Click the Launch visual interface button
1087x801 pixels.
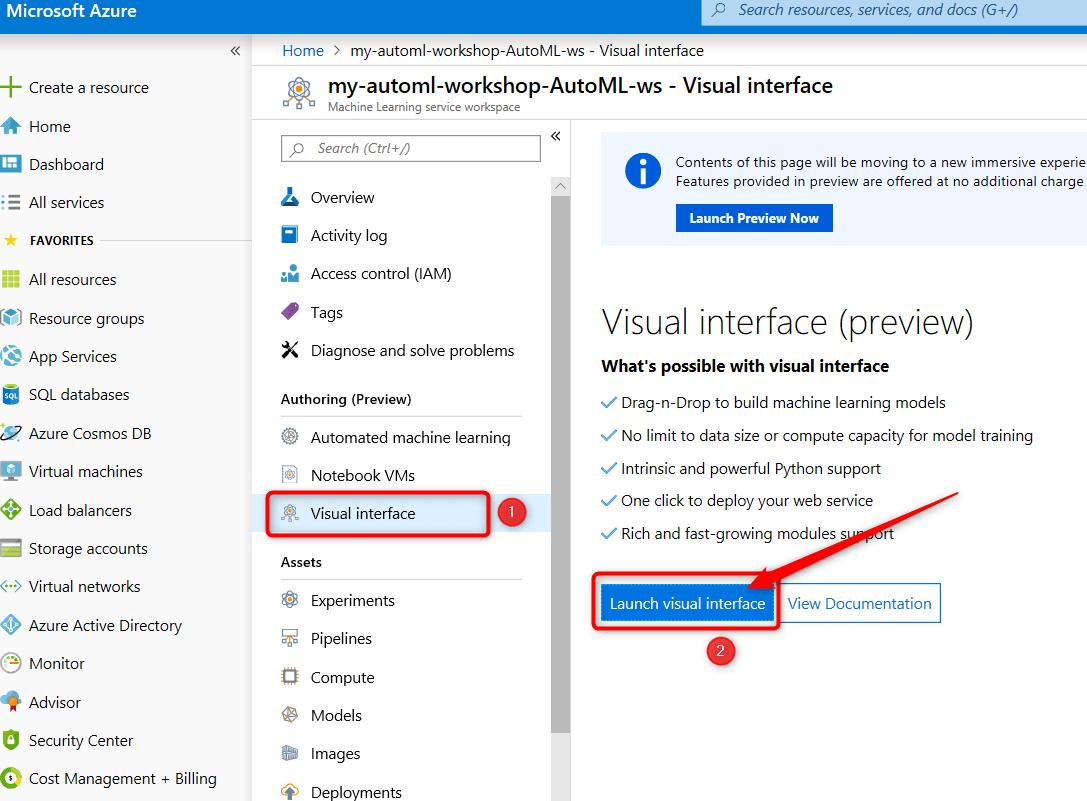(x=687, y=603)
